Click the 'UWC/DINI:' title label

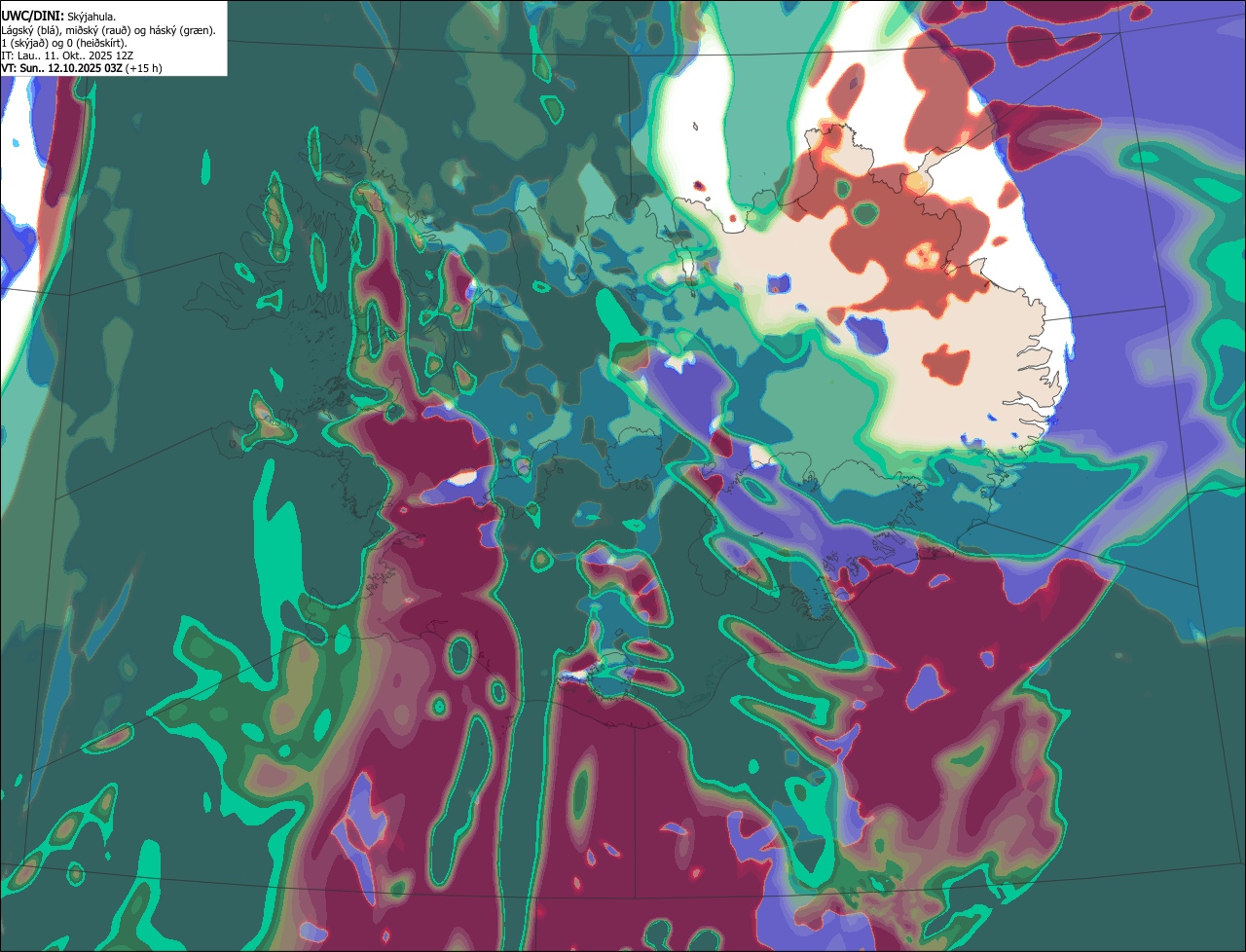point(33,17)
